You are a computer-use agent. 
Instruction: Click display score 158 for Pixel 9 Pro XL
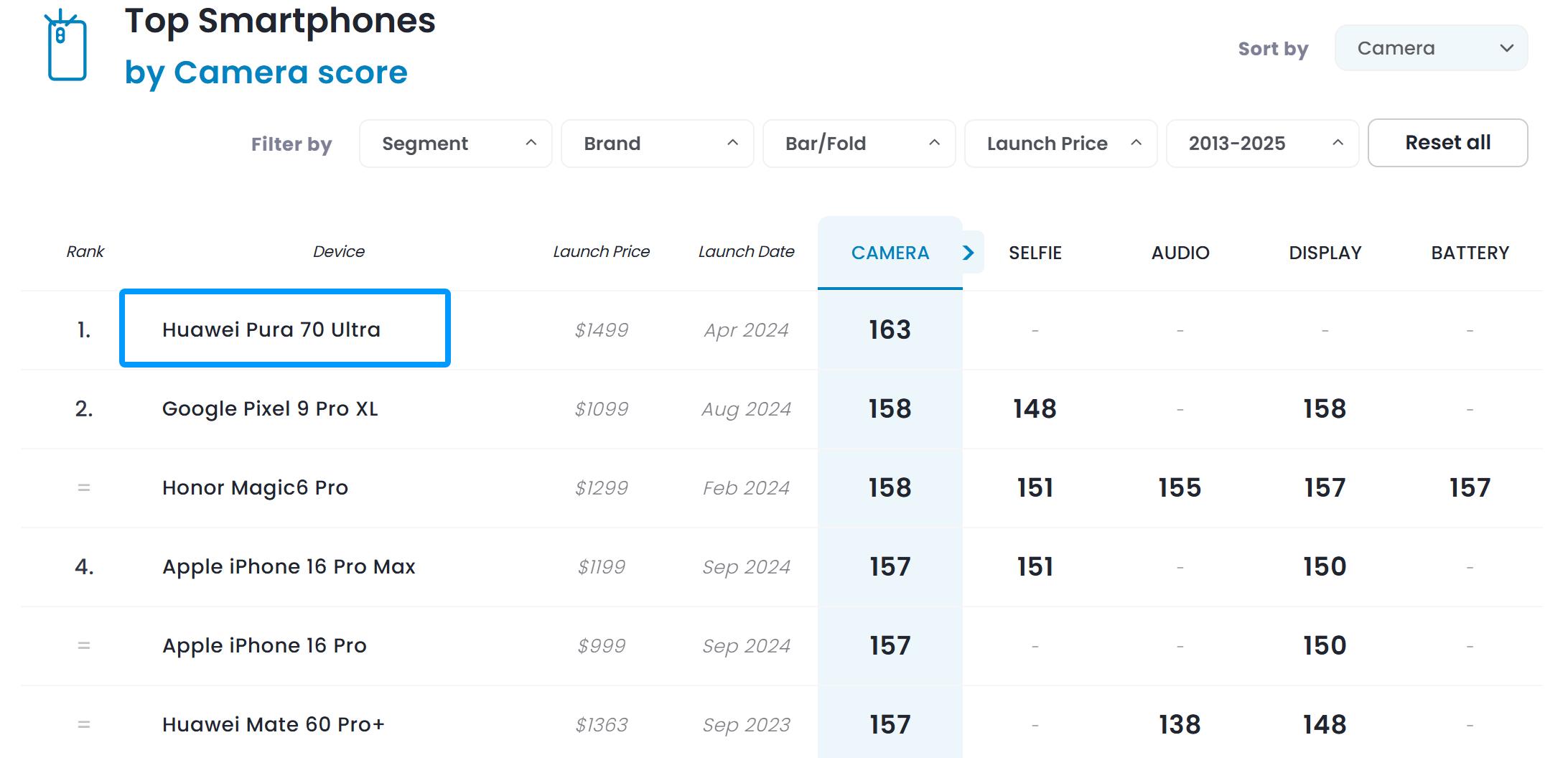(x=1325, y=408)
